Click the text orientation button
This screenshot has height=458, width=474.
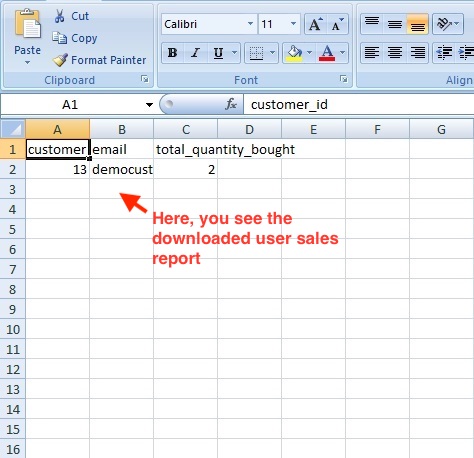(448, 24)
